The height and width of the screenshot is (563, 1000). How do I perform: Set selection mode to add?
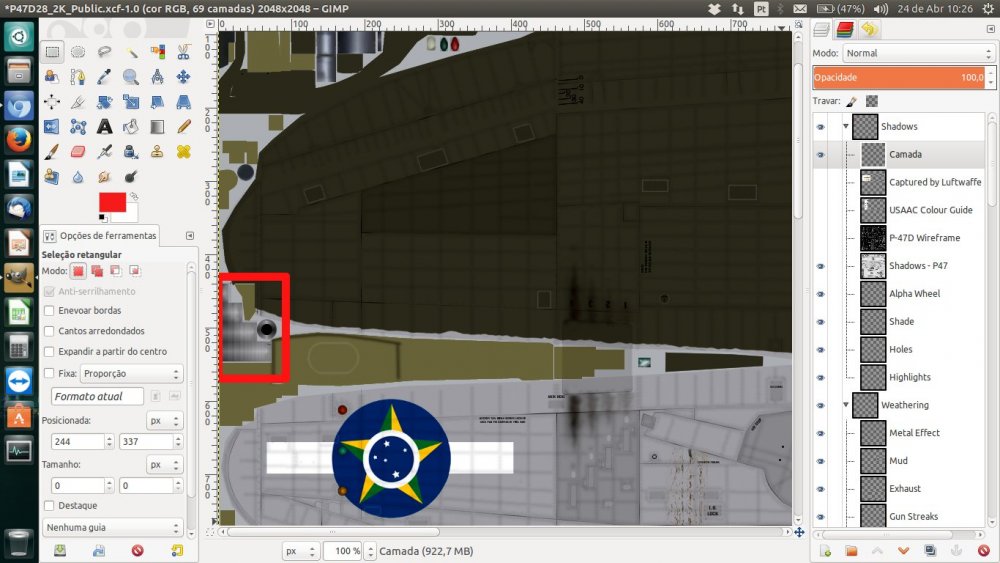point(97,271)
